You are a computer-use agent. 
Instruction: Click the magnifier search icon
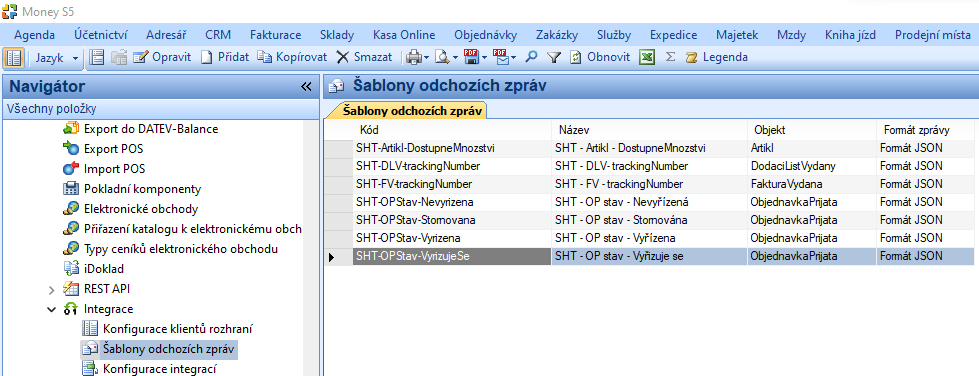(531, 57)
